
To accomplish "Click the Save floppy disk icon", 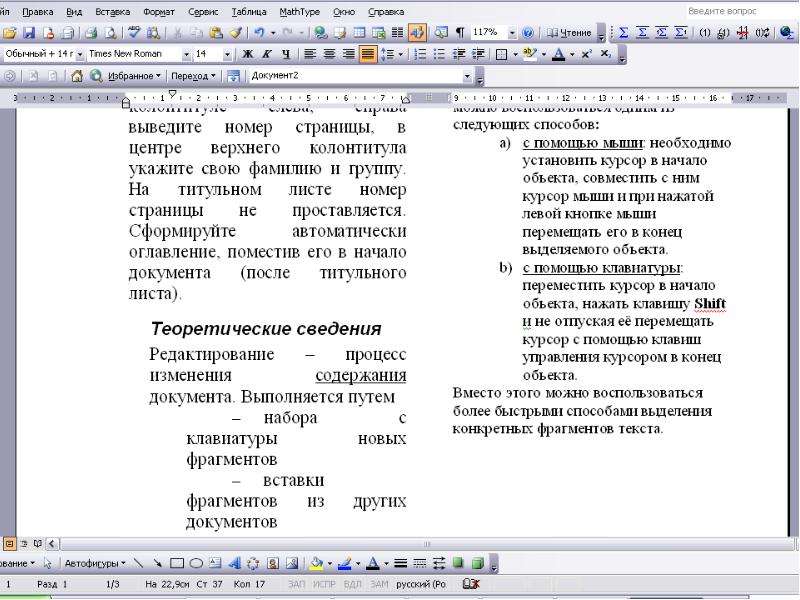I will (x=29, y=33).
